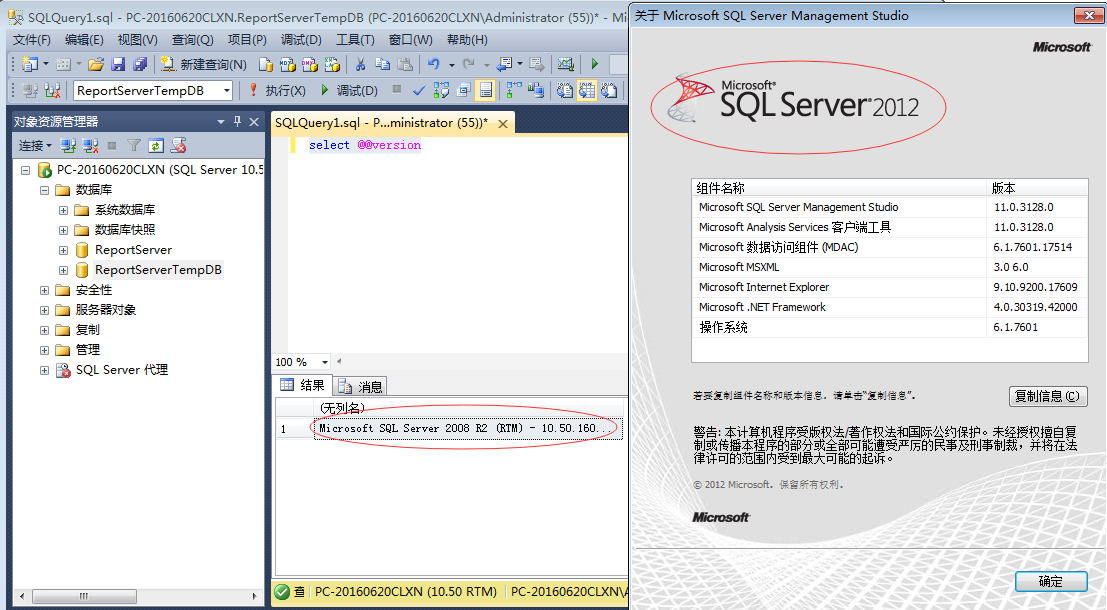
Task: Click the Object Explorer scroll right arrow
Action: click(x=254, y=596)
